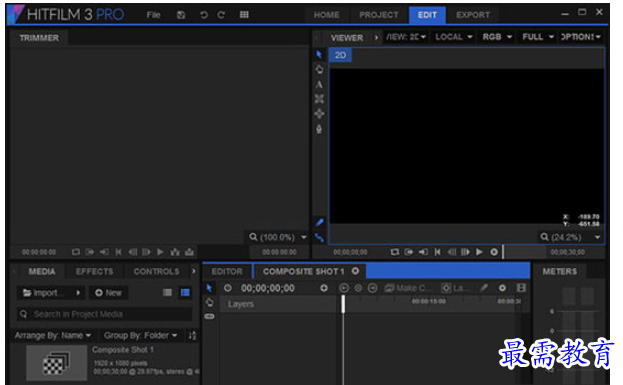The width and height of the screenshot is (623, 385).
Task: Overlay trimmer clip onto timeline icon
Action: (190, 252)
